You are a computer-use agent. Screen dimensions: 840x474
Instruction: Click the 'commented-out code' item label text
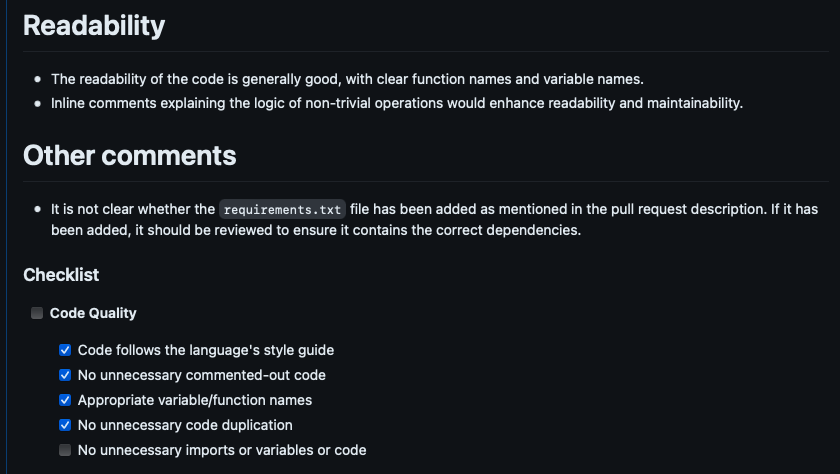click(201, 375)
